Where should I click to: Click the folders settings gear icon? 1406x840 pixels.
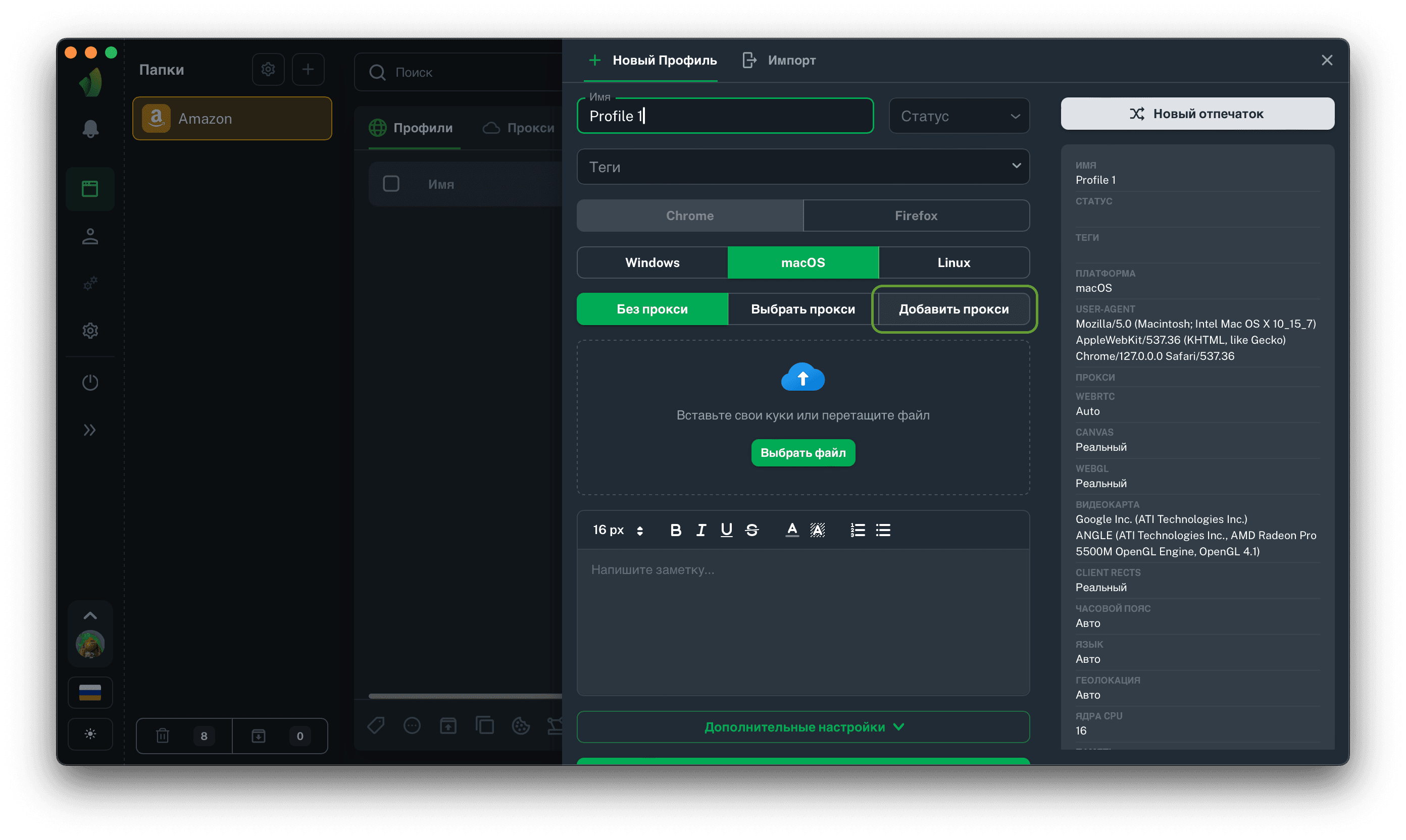(268, 70)
